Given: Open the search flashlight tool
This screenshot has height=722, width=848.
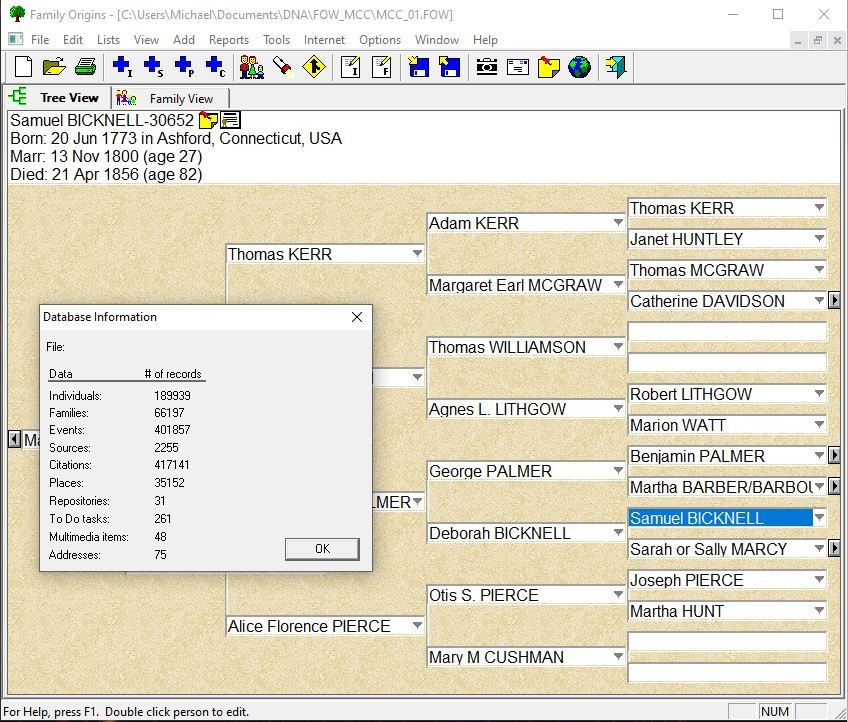Looking at the screenshot, I should click(x=282, y=67).
